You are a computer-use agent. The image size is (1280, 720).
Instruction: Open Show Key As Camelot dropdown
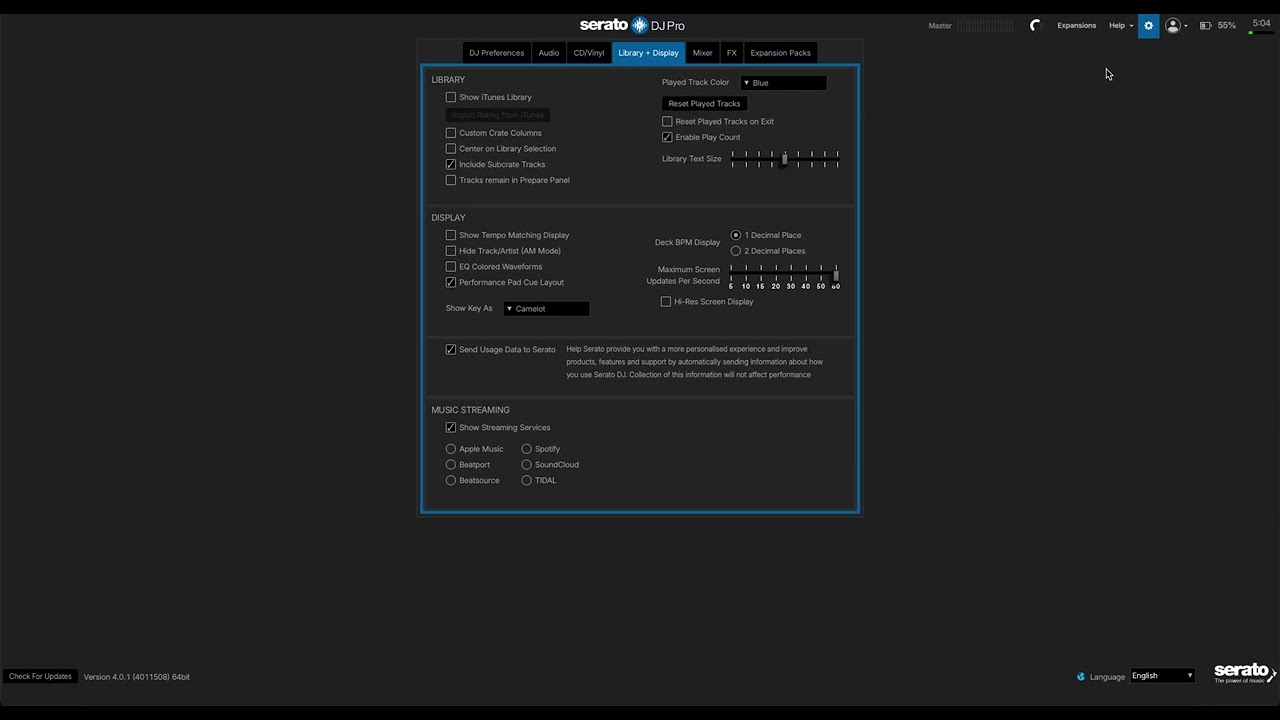(x=546, y=309)
